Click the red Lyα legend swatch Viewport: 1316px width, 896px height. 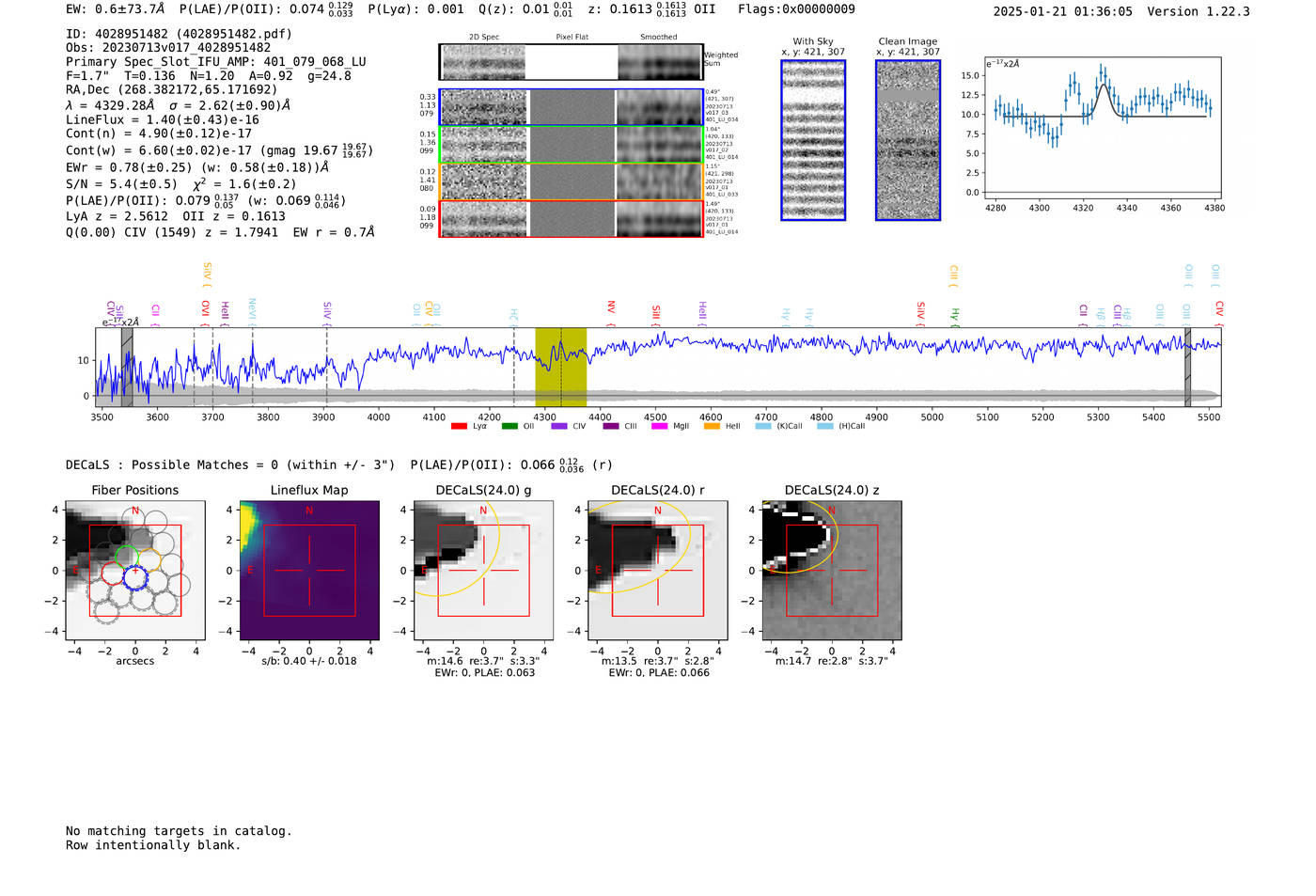pyautogui.click(x=460, y=427)
